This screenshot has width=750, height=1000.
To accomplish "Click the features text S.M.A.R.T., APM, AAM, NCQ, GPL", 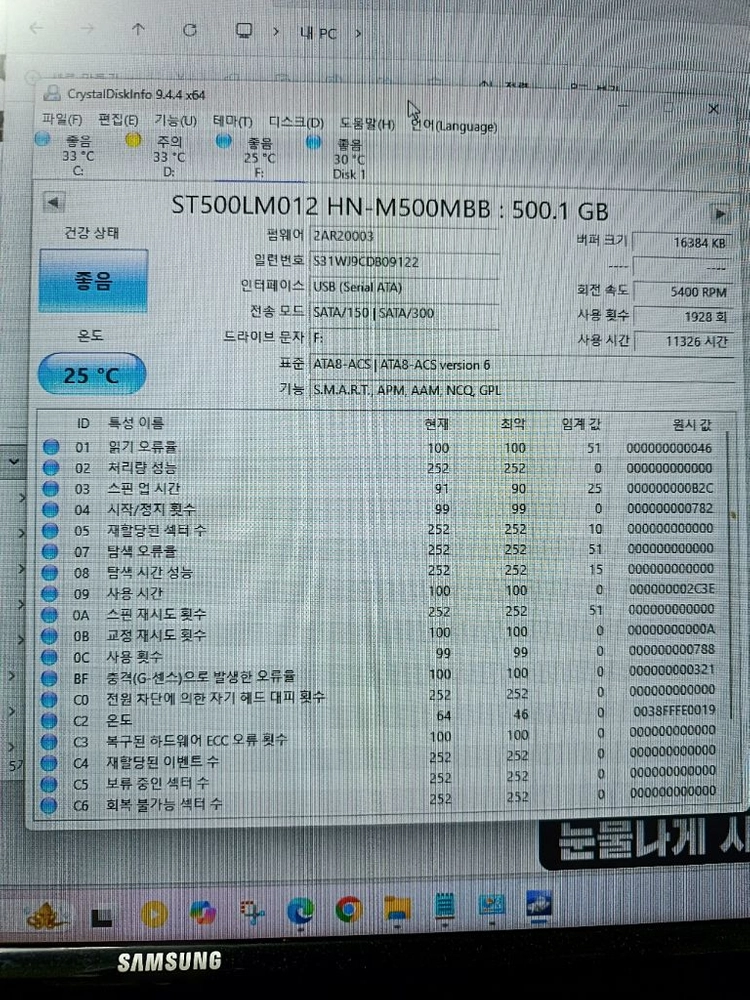I will coord(407,390).
